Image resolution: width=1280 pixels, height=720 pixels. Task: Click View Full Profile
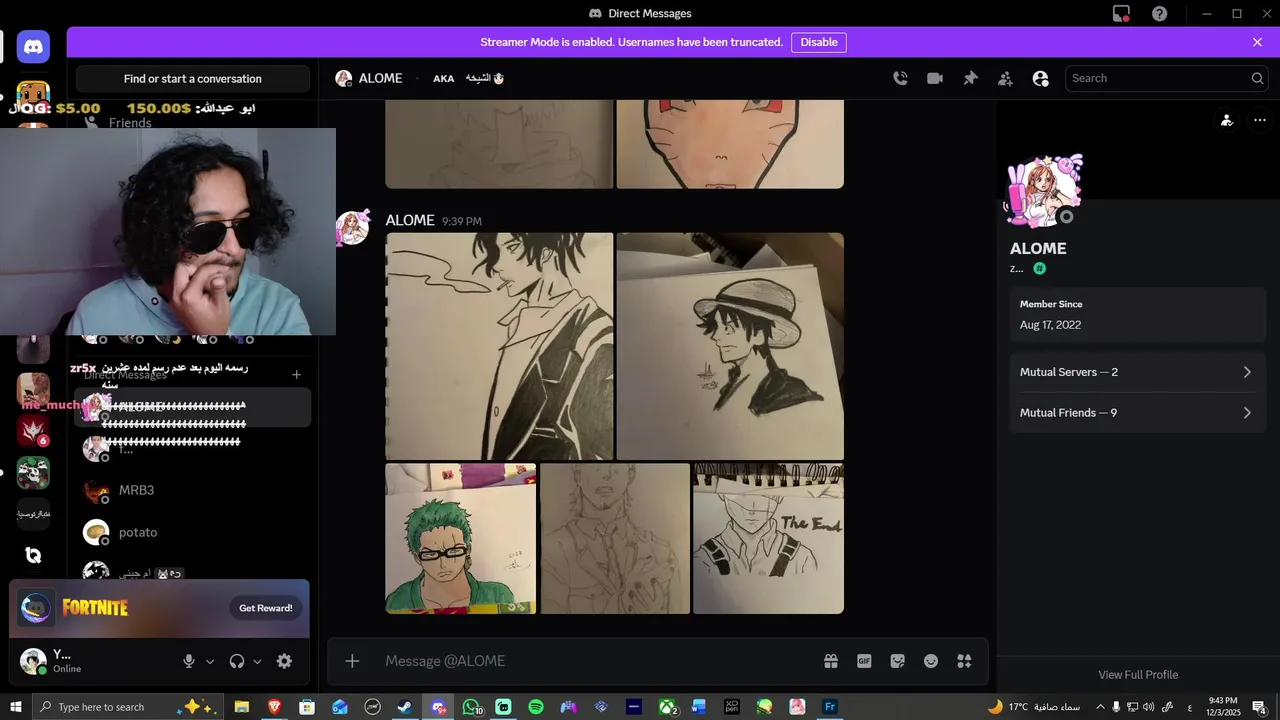coord(1138,675)
